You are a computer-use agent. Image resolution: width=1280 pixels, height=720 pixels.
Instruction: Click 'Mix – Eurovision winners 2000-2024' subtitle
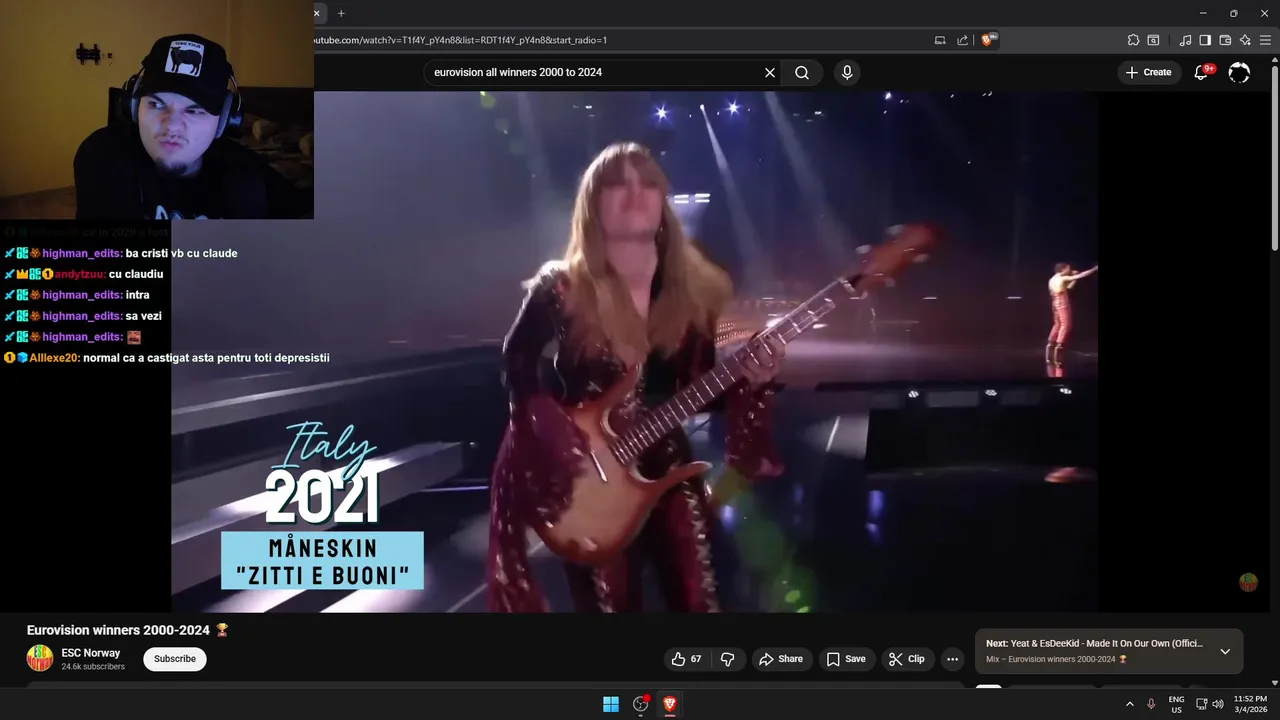pos(1056,659)
